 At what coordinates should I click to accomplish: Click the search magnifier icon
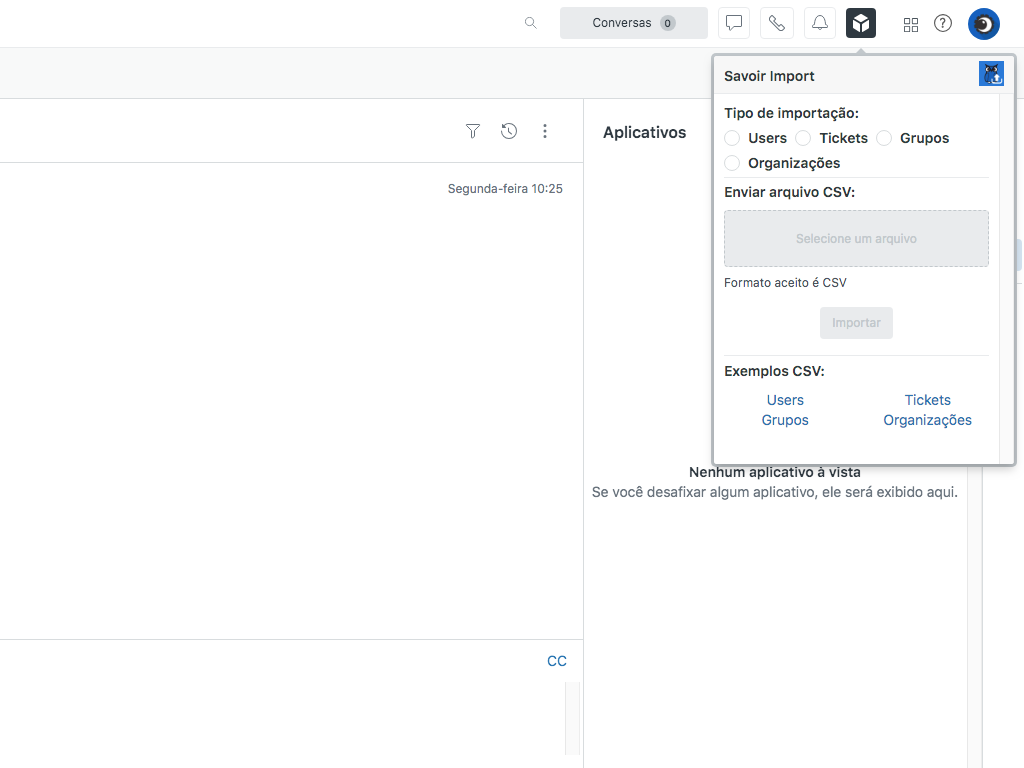point(531,23)
